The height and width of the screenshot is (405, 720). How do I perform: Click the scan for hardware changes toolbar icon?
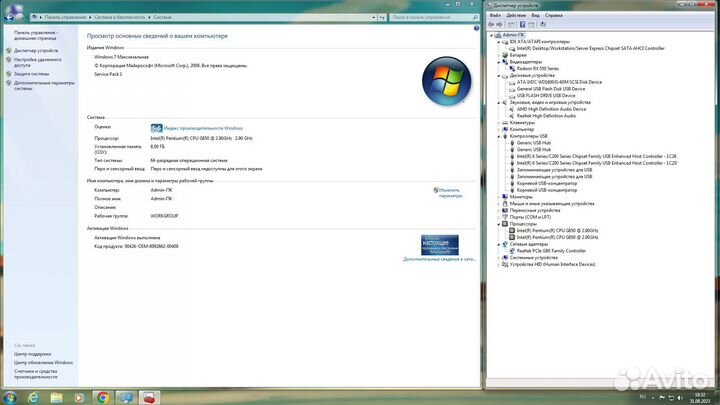pyautogui.click(x=543, y=24)
